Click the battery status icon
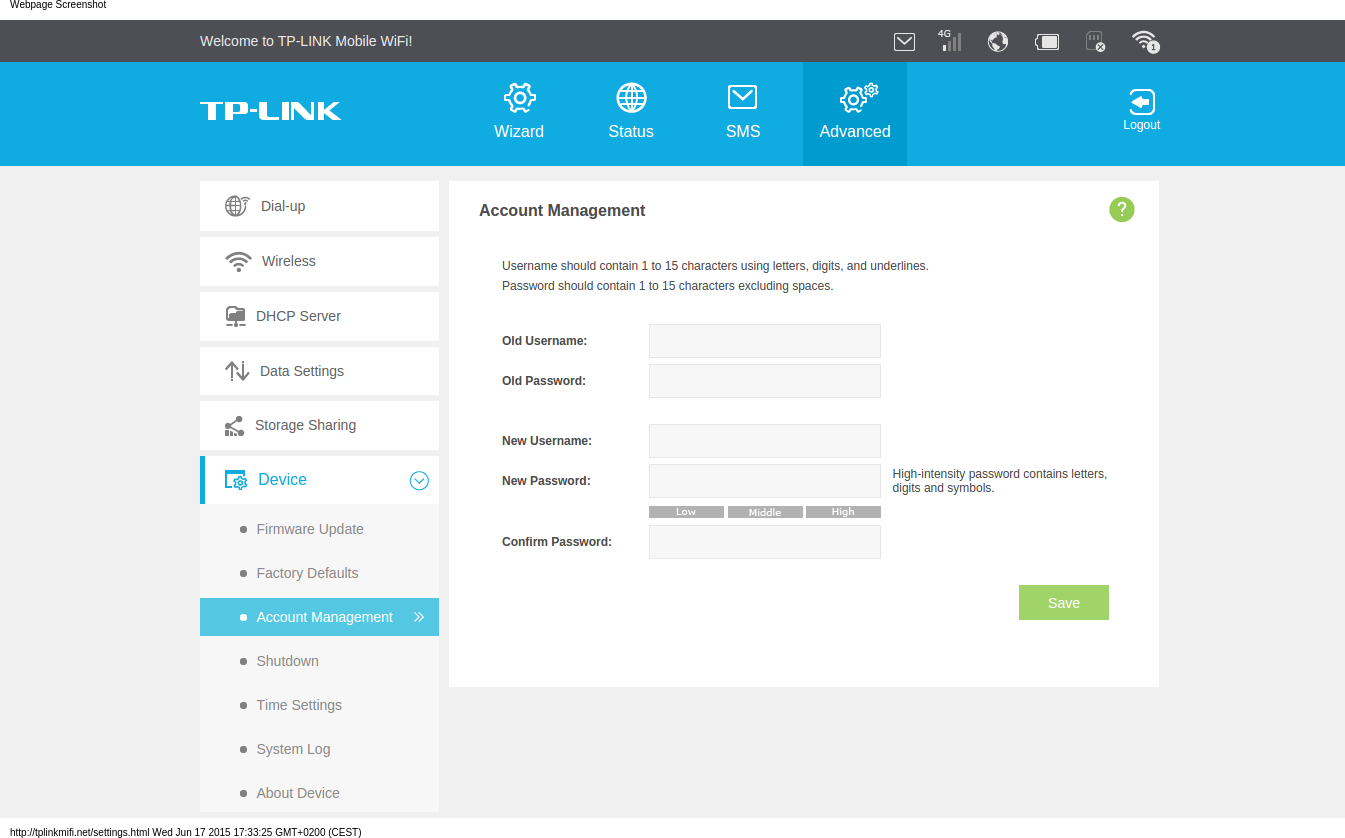Viewport: 1345px width, 838px height. (x=1047, y=42)
